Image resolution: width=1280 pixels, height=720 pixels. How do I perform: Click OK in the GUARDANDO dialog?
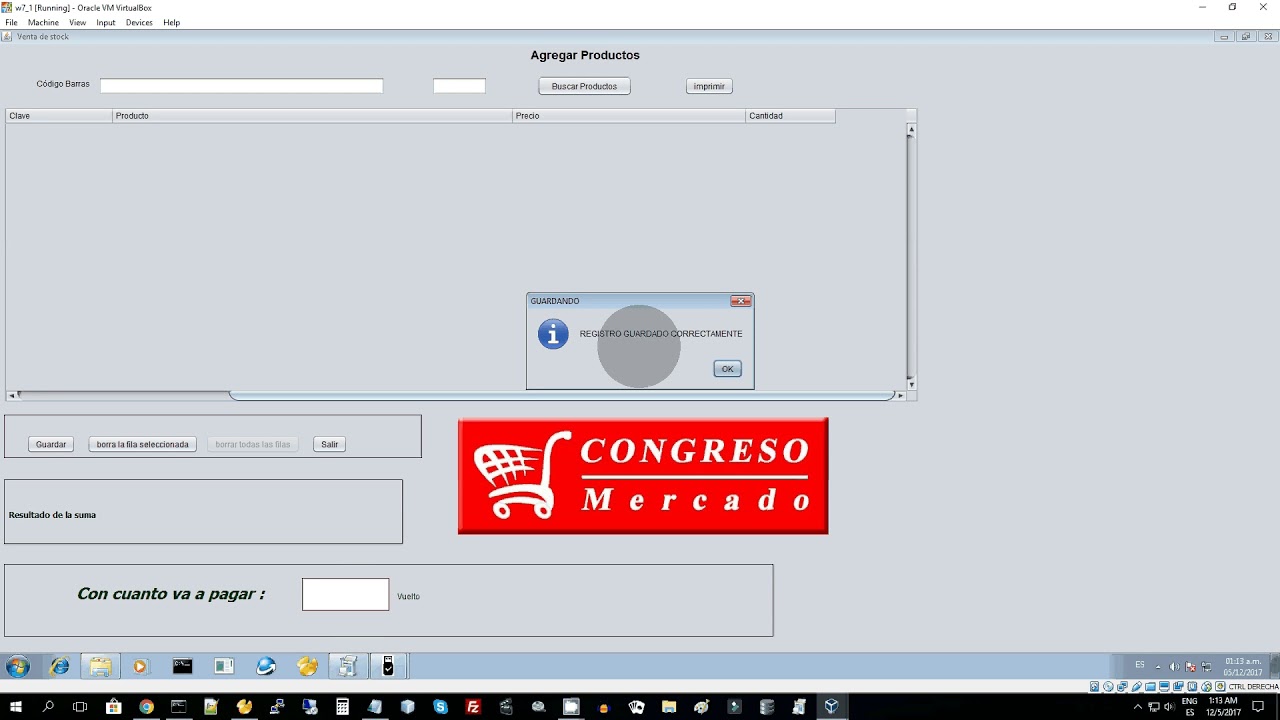727,369
